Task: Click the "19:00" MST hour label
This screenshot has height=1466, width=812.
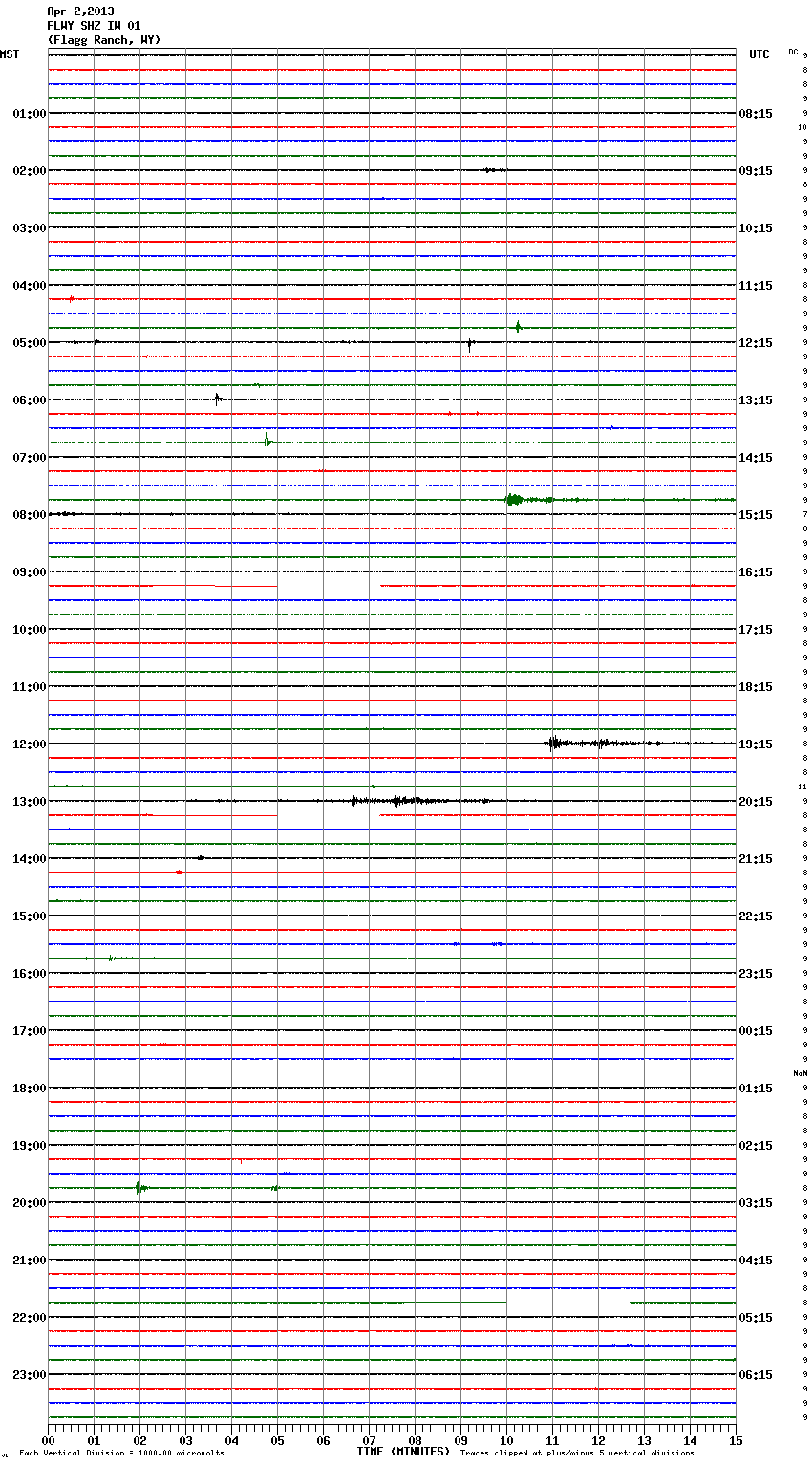Action: click(x=30, y=1146)
